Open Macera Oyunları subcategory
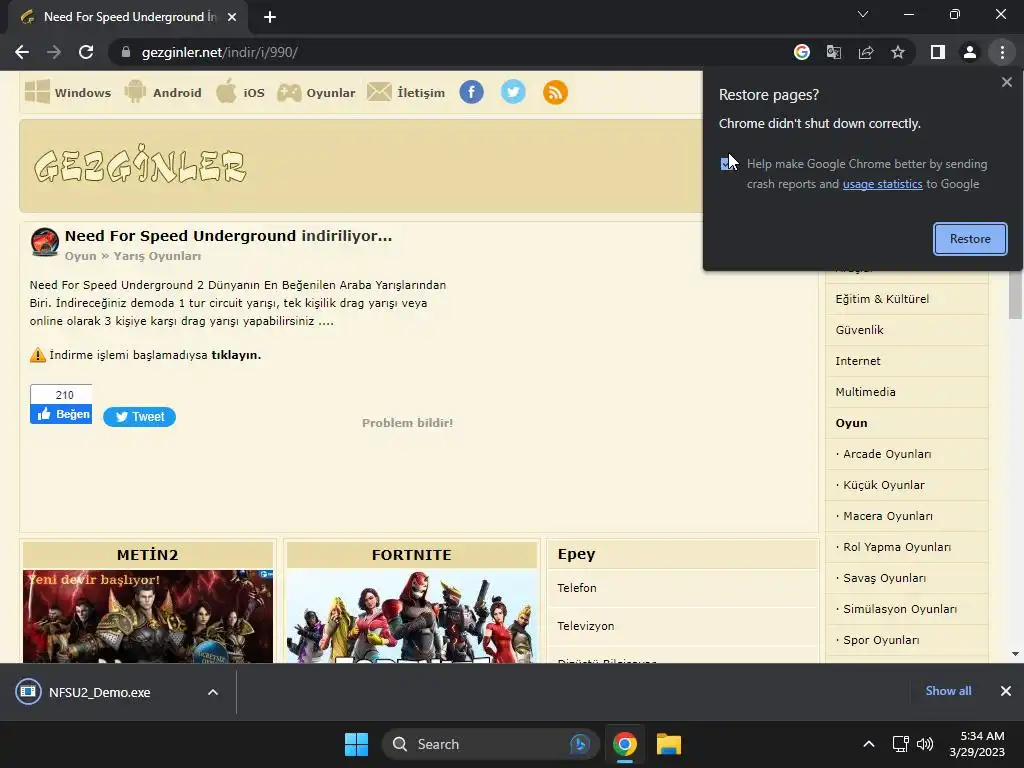 906,516
